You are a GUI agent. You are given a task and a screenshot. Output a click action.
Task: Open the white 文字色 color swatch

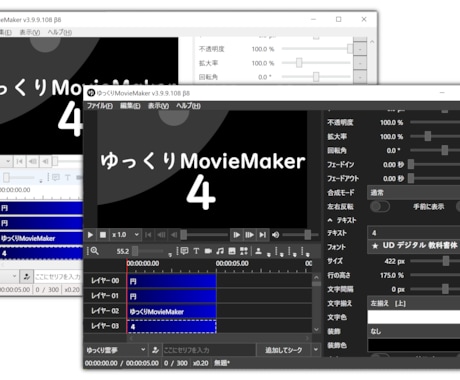(414, 317)
